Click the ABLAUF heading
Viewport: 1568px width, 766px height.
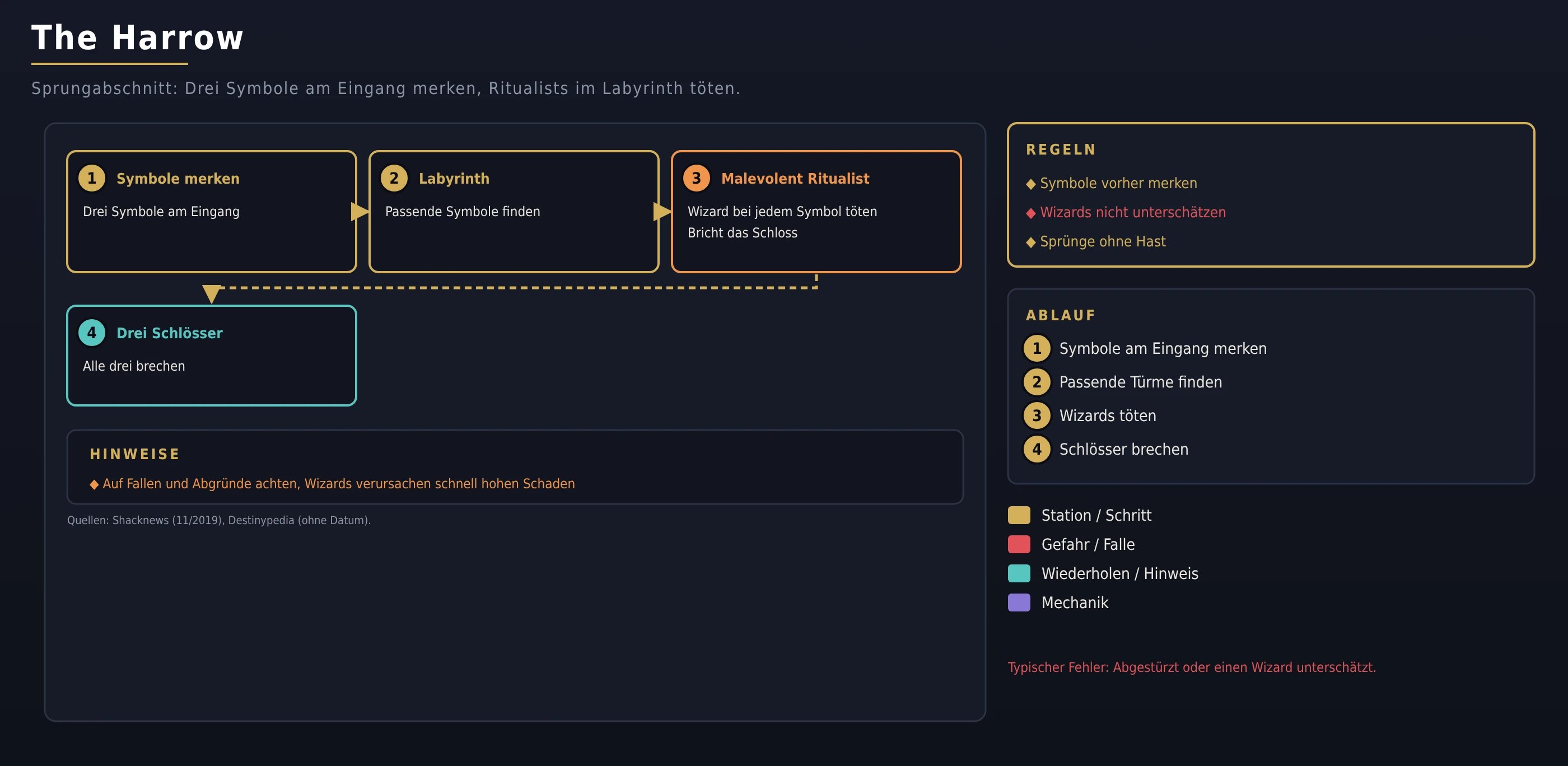click(1061, 316)
